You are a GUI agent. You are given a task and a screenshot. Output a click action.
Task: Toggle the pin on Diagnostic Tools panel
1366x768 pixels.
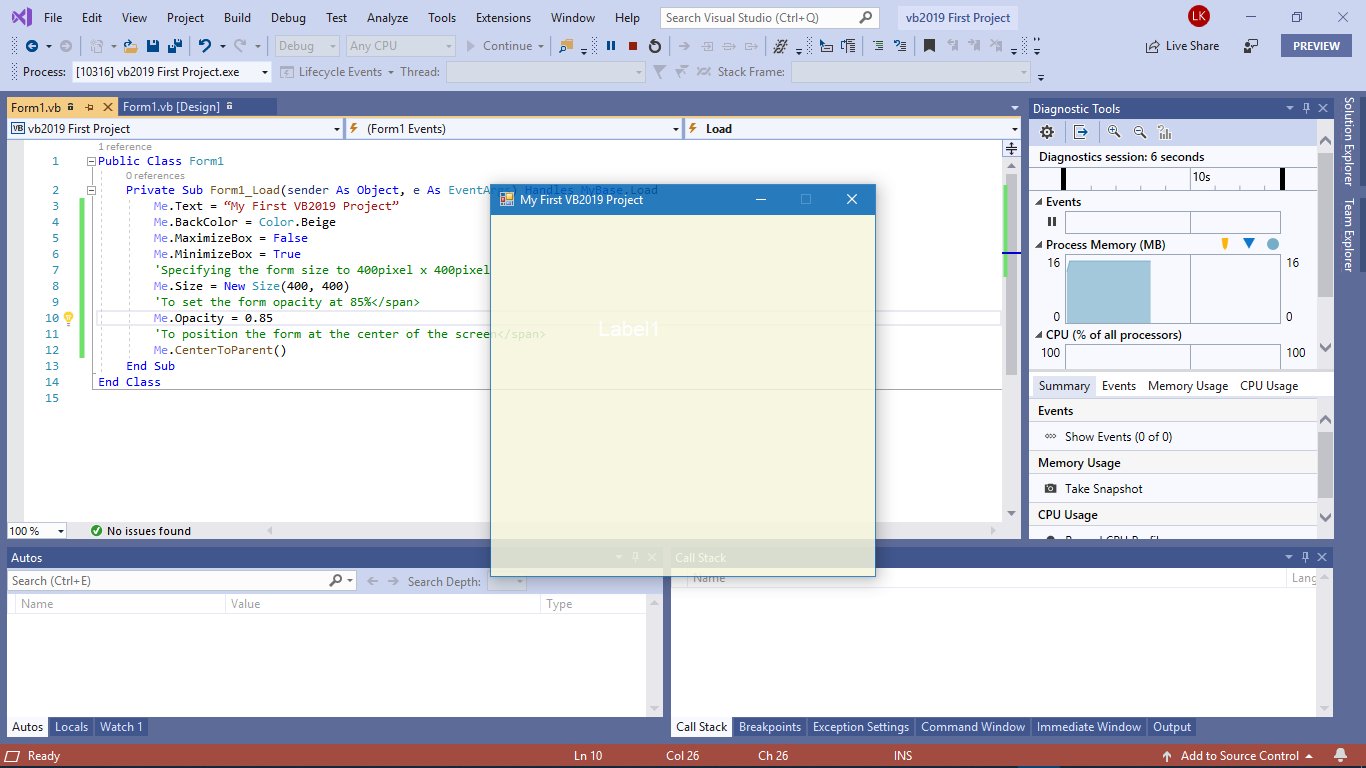click(x=1306, y=107)
